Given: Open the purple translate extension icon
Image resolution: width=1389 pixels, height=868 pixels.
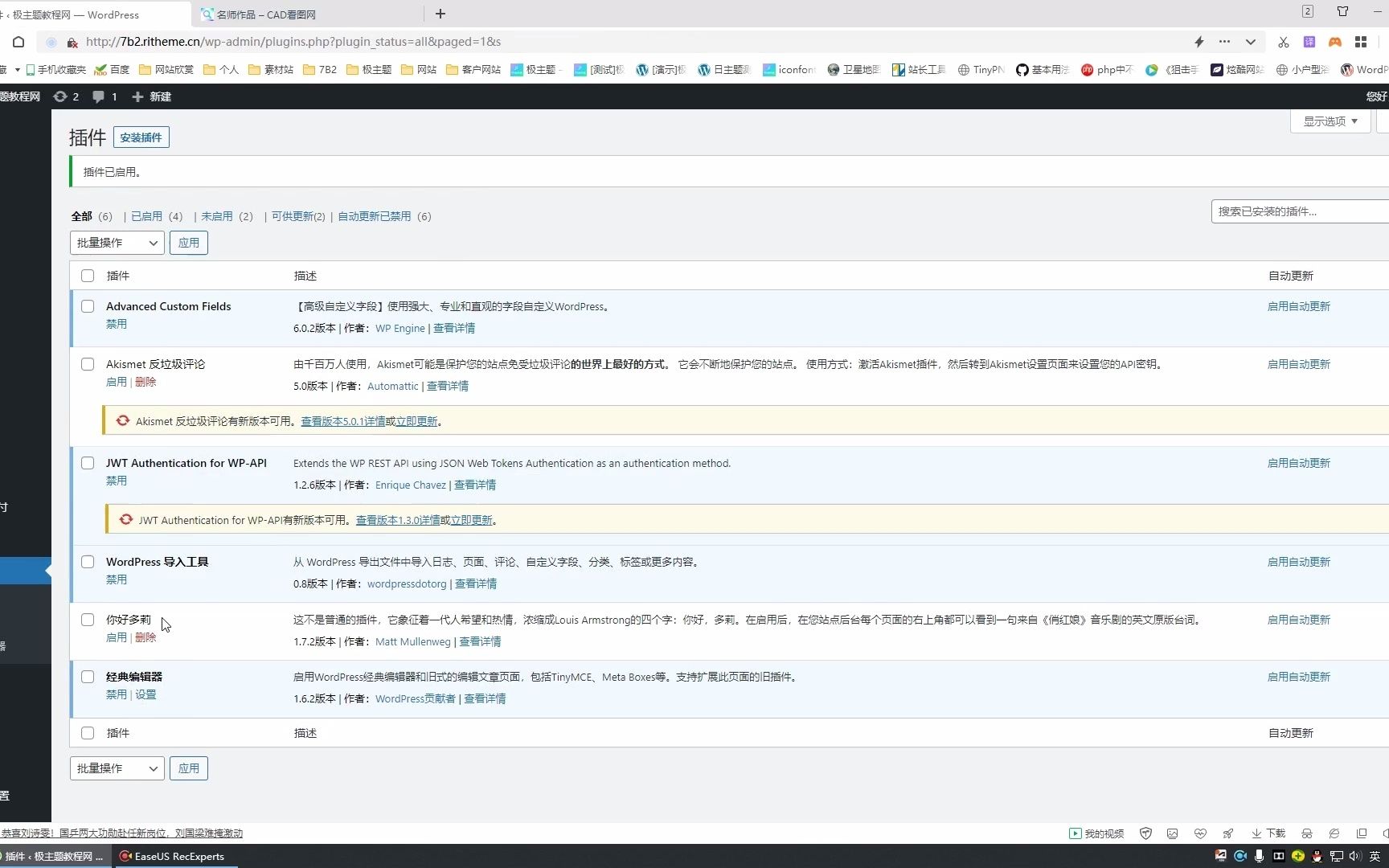Looking at the screenshot, I should point(1309,42).
